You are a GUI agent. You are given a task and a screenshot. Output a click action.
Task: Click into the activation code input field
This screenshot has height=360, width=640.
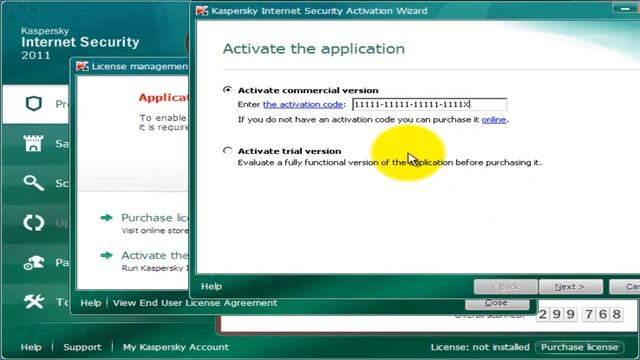click(x=429, y=104)
